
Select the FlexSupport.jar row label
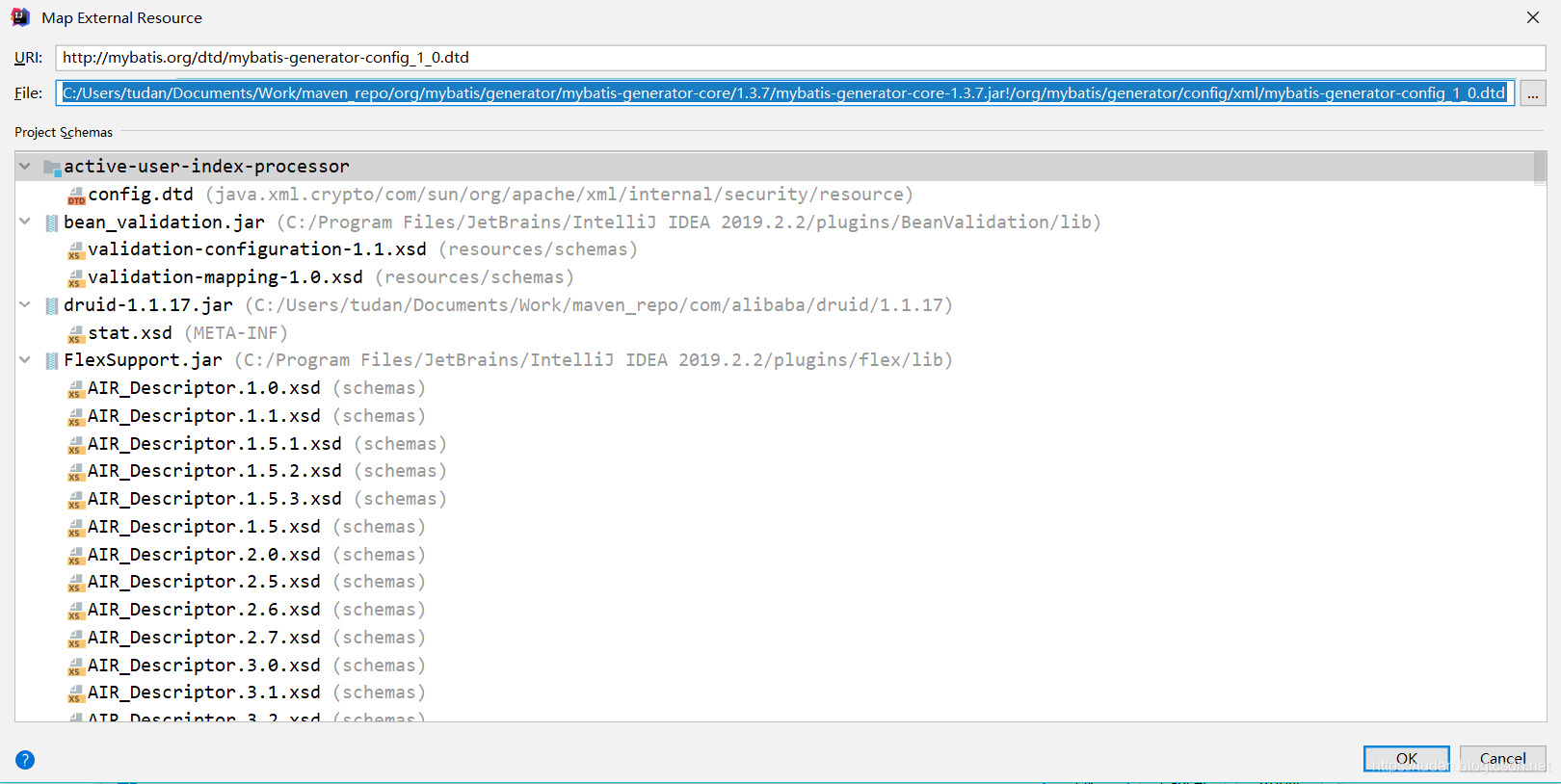tap(143, 360)
